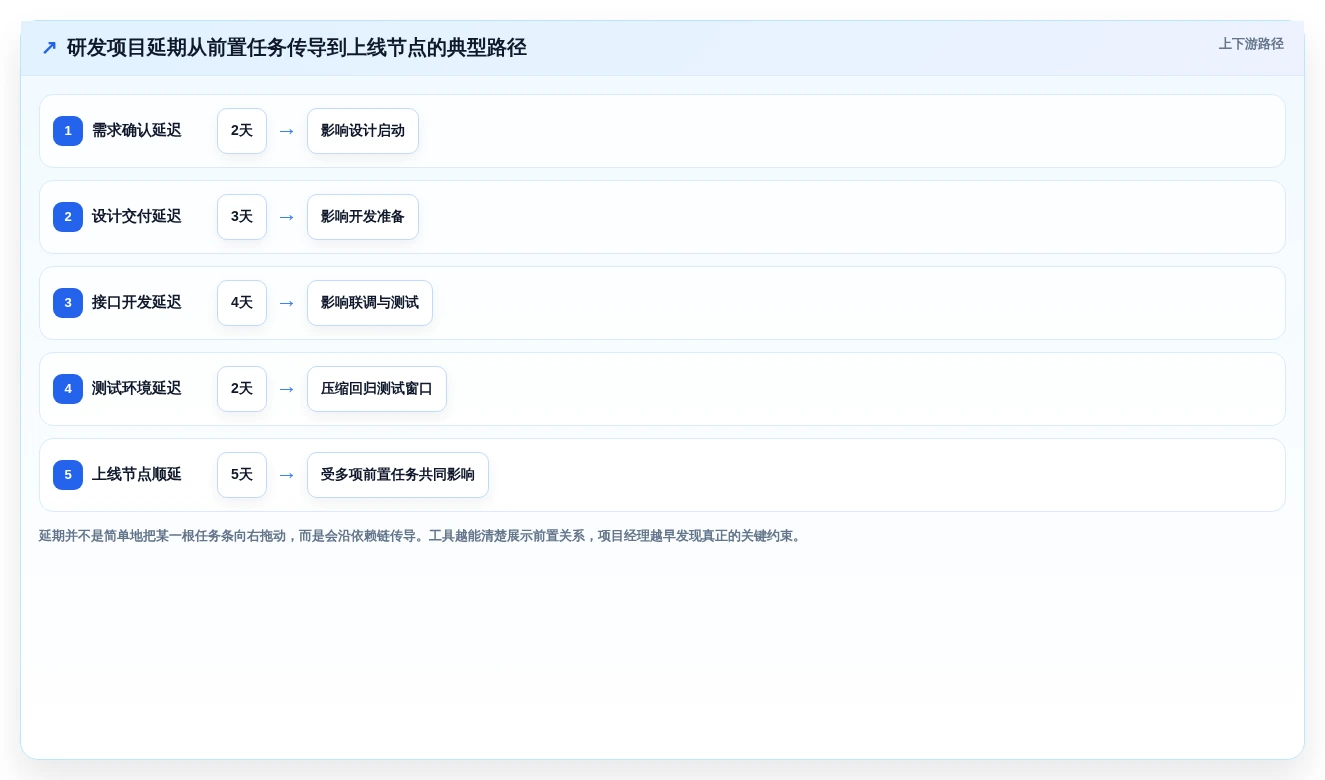Click the 影响联调与测试 chip
The width and height of the screenshot is (1325, 780).
370,303
